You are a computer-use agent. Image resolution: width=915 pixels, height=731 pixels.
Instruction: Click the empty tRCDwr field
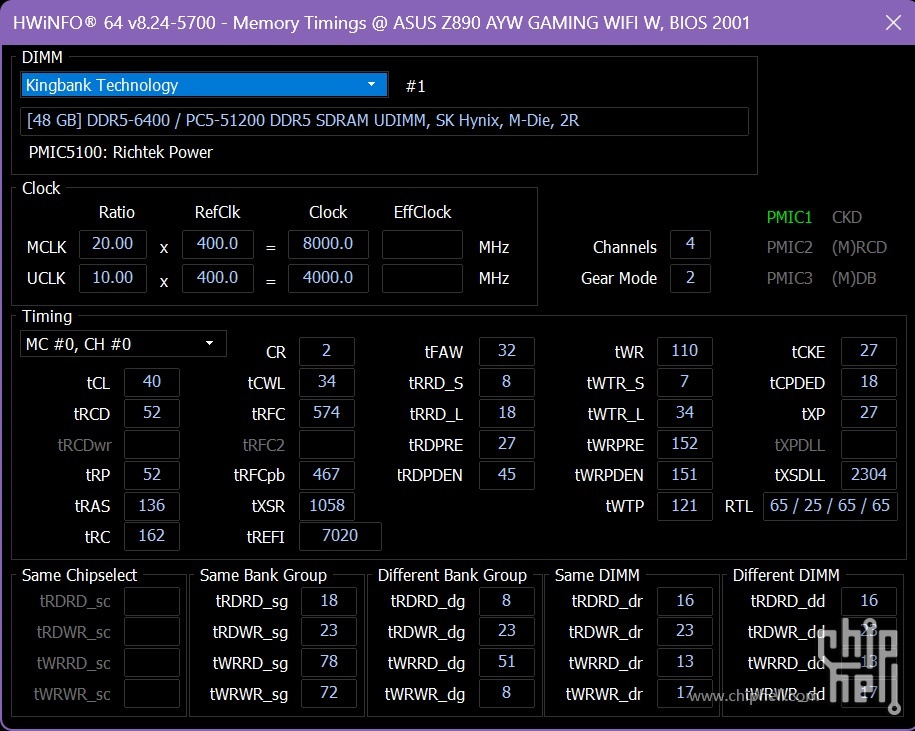pos(152,444)
